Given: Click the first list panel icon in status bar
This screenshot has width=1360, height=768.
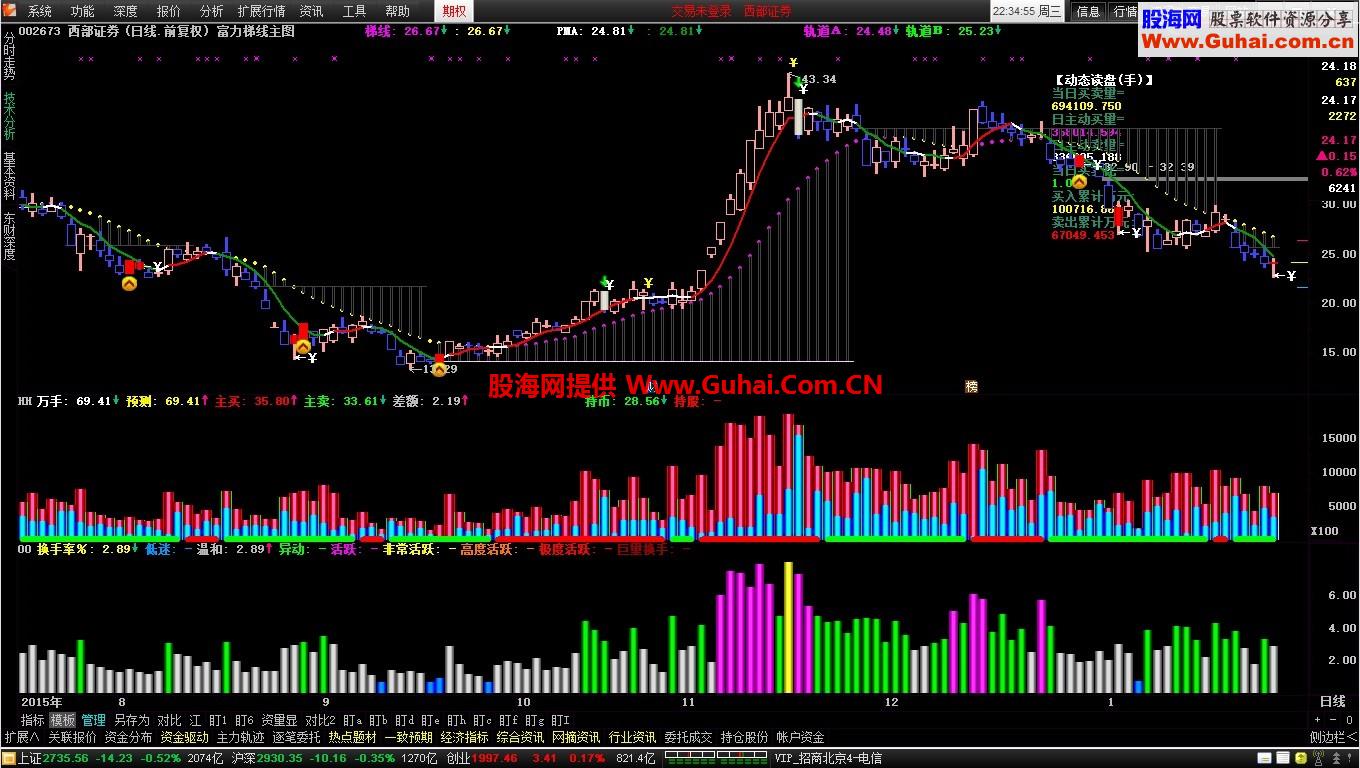Looking at the screenshot, I should tap(1264, 758).
